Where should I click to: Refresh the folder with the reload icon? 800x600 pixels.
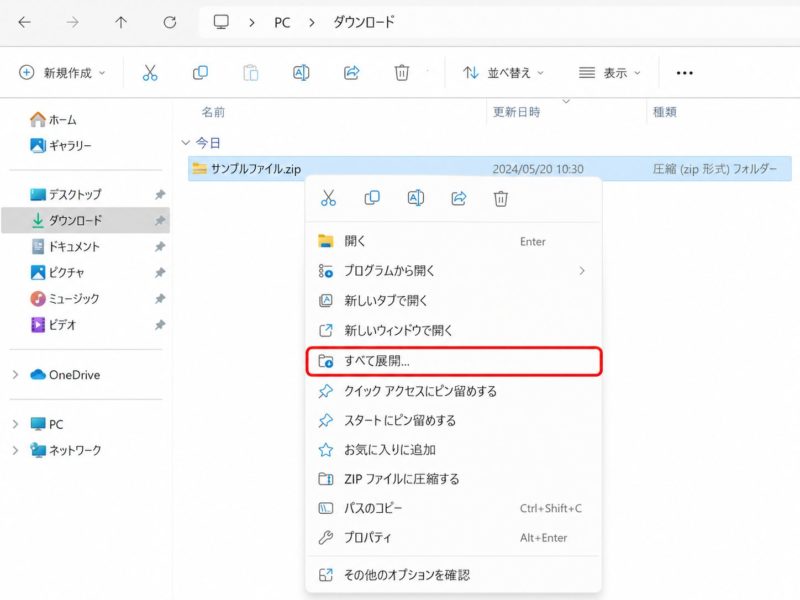170,22
